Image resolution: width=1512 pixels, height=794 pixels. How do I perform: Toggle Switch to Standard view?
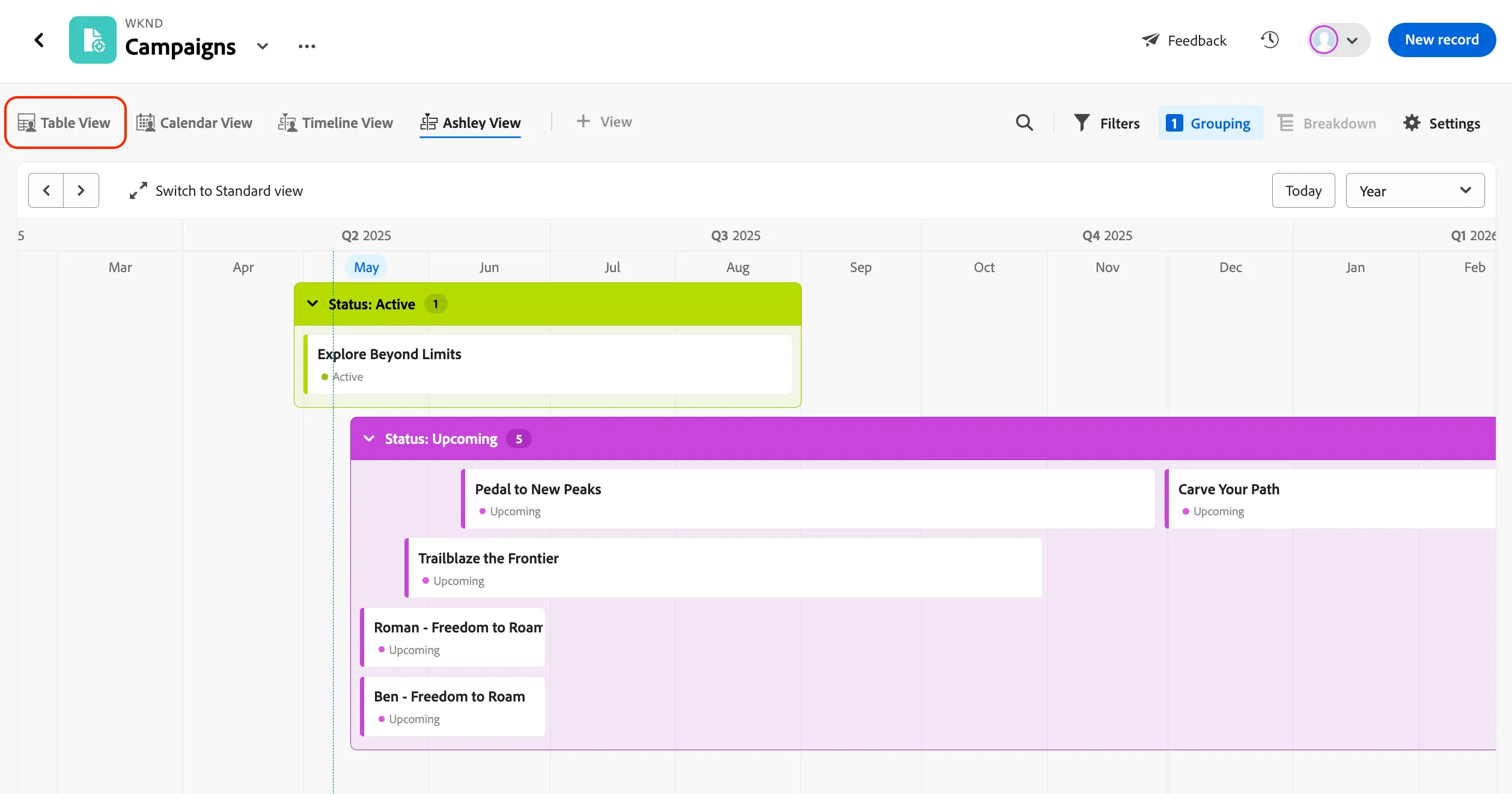tap(216, 190)
